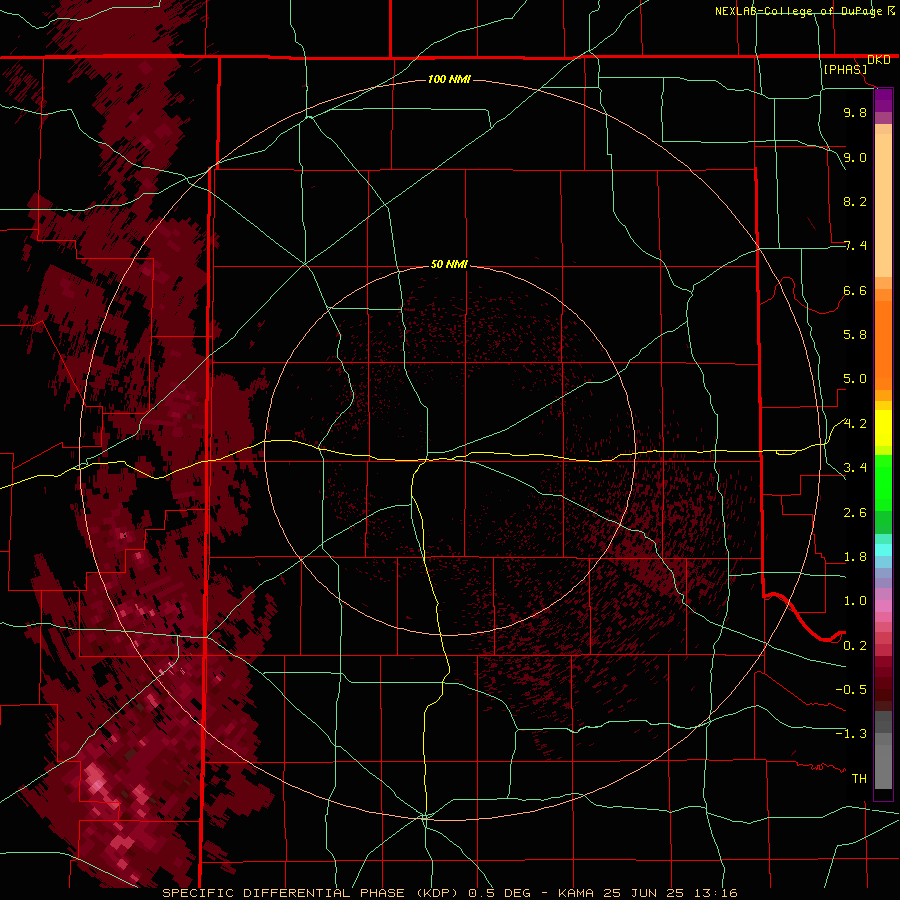This screenshot has height=900, width=900.
Task: Click the 5.8 legend value
Action: [855, 335]
